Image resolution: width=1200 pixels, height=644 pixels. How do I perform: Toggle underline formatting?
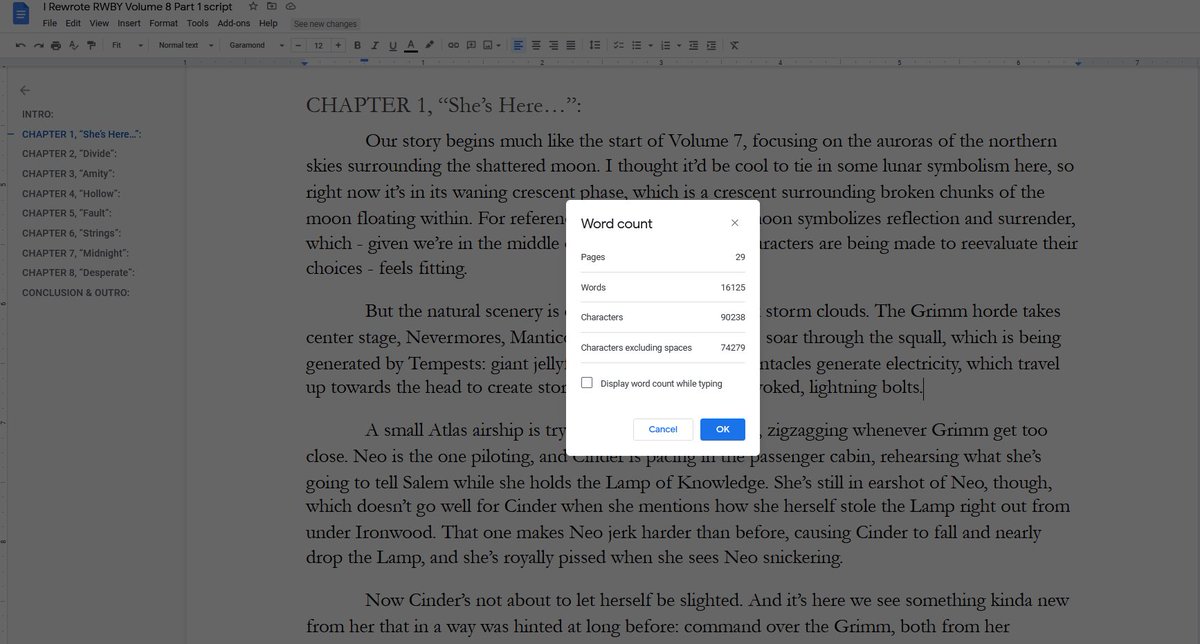pos(393,45)
